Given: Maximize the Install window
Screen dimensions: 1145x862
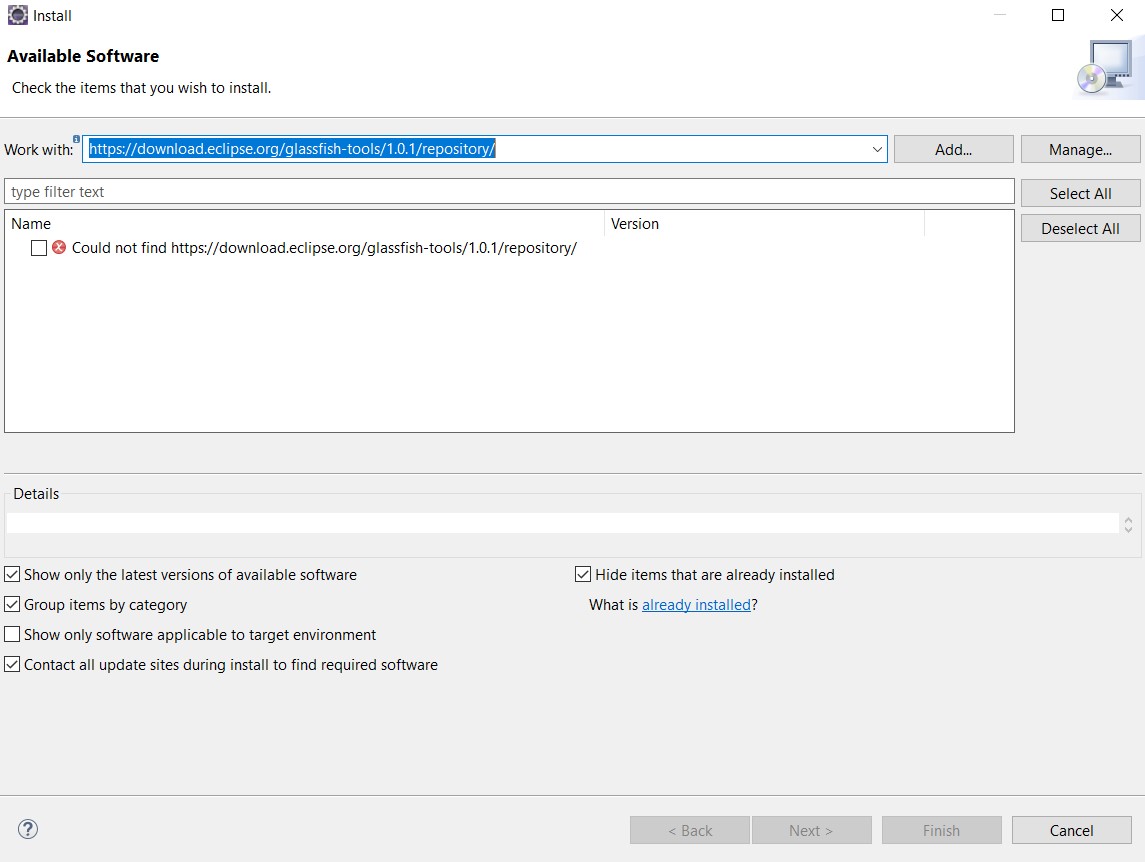Looking at the screenshot, I should 1057,15.
